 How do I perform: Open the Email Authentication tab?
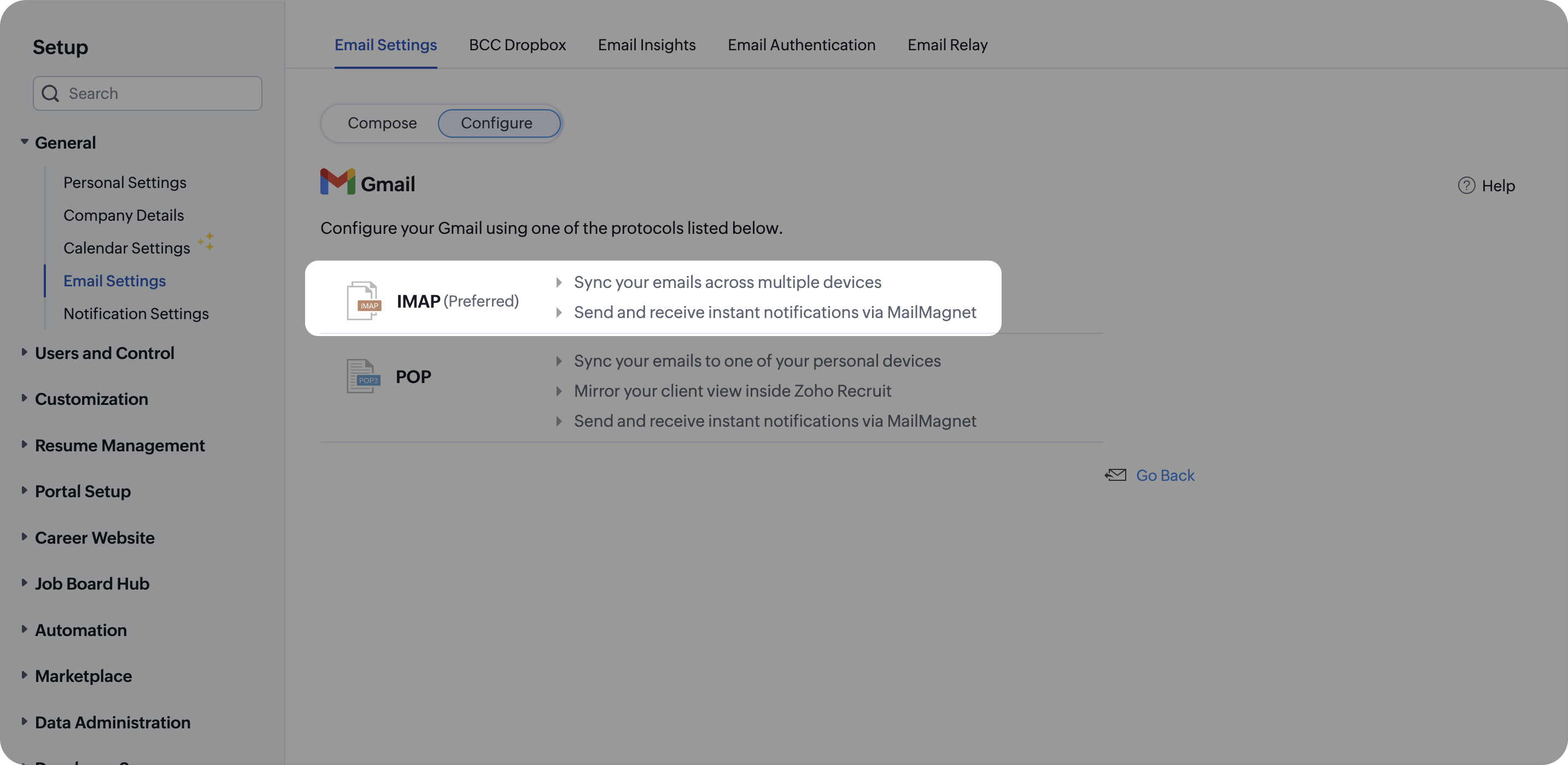(801, 45)
